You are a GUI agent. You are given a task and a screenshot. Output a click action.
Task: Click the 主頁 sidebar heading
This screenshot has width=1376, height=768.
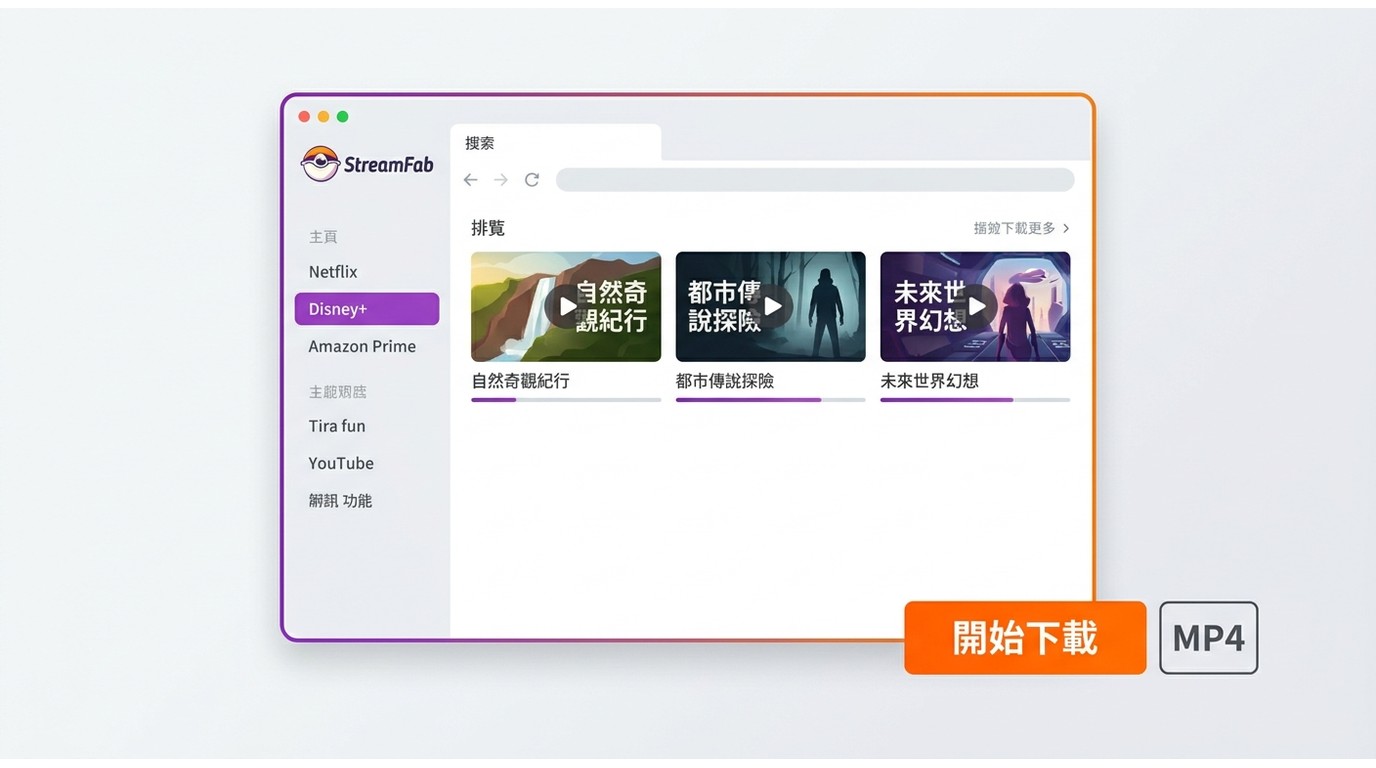pos(323,237)
